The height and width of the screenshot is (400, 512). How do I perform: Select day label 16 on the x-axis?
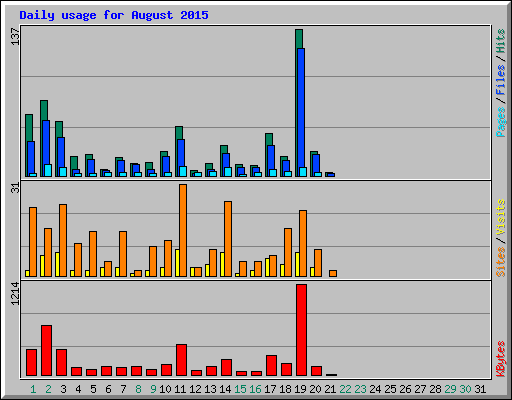point(255,389)
